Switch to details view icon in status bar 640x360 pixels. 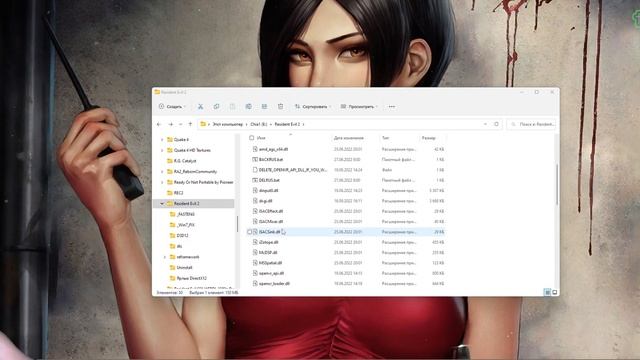click(x=547, y=292)
